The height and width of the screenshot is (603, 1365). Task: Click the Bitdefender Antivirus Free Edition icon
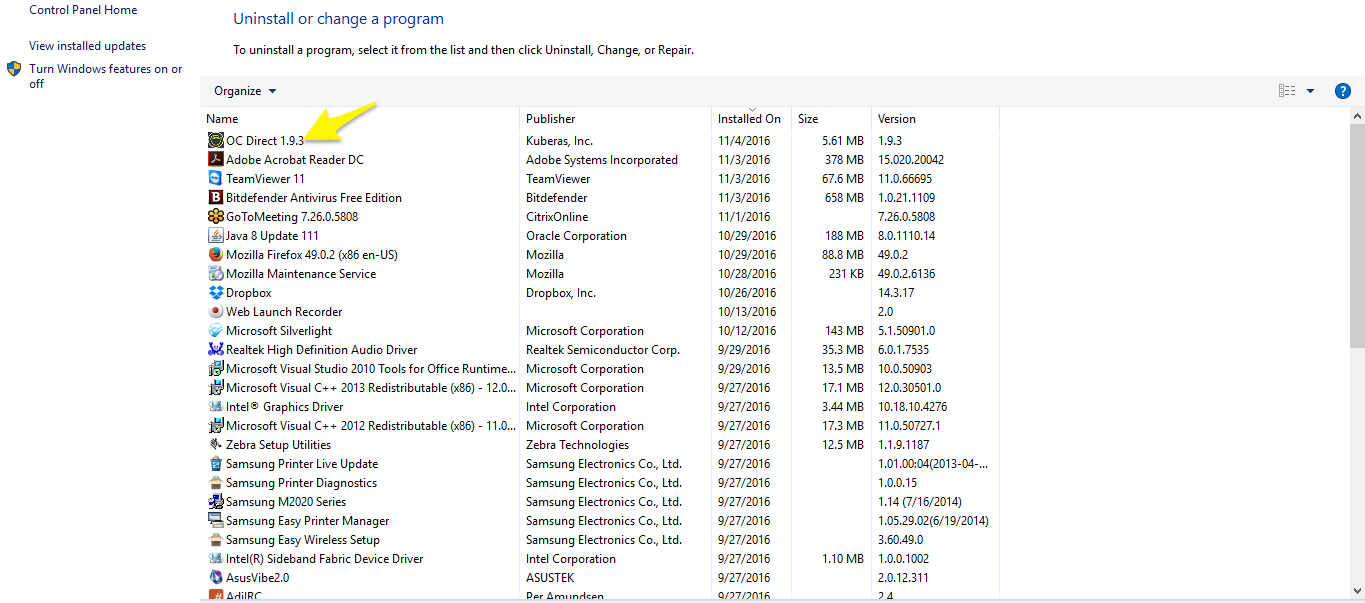click(216, 198)
